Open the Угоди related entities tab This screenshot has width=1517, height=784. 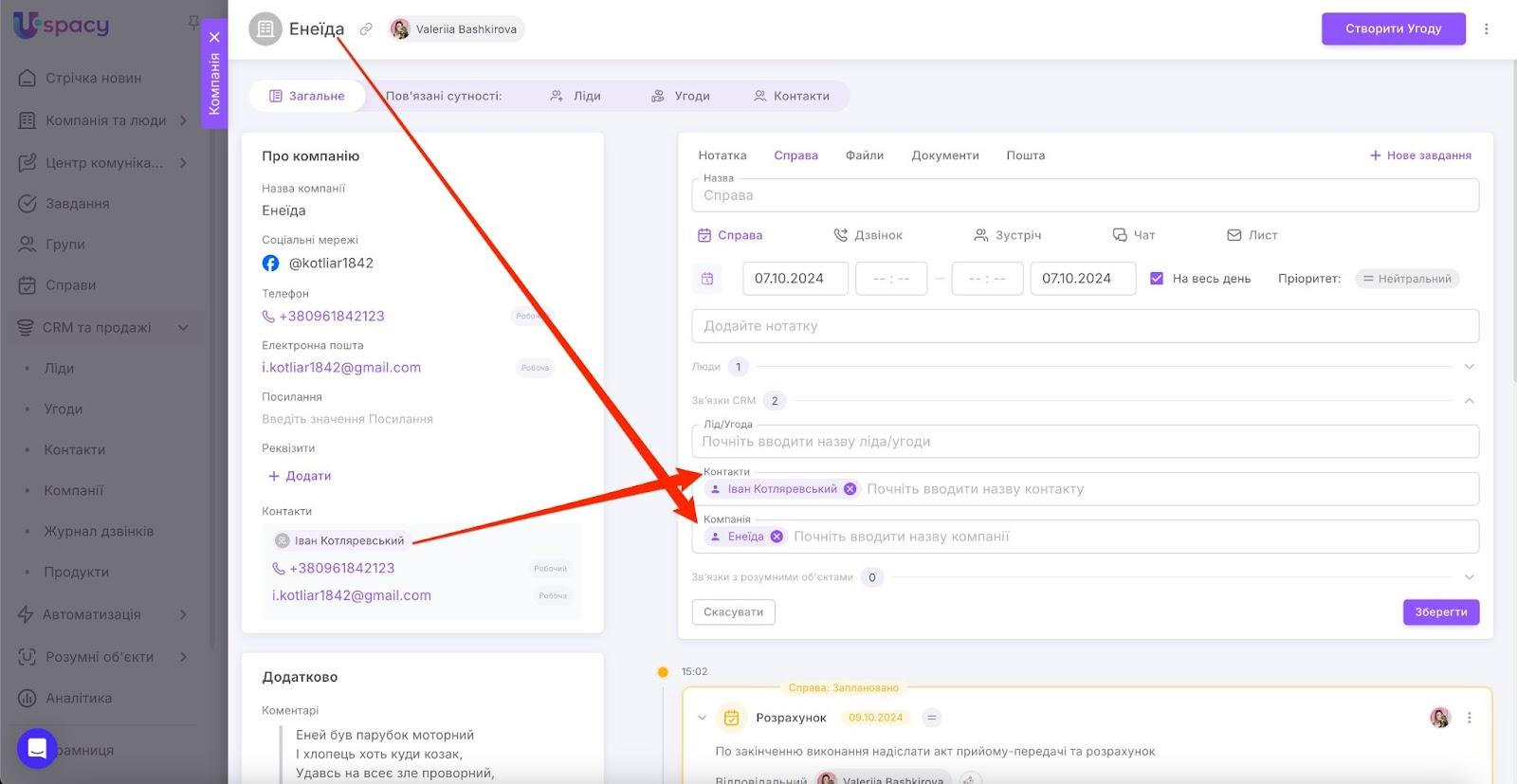coord(681,96)
